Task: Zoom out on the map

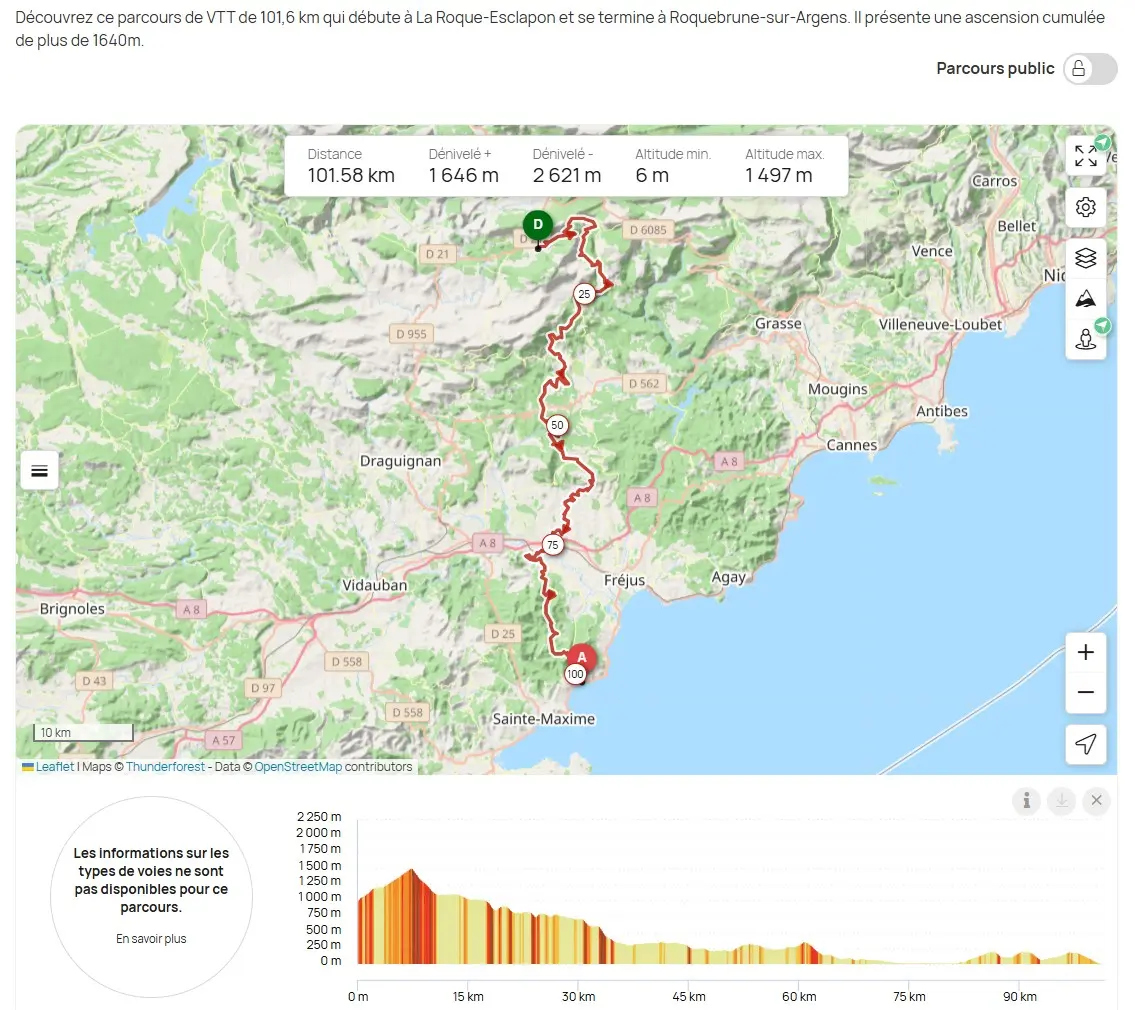Action: pos(1085,693)
